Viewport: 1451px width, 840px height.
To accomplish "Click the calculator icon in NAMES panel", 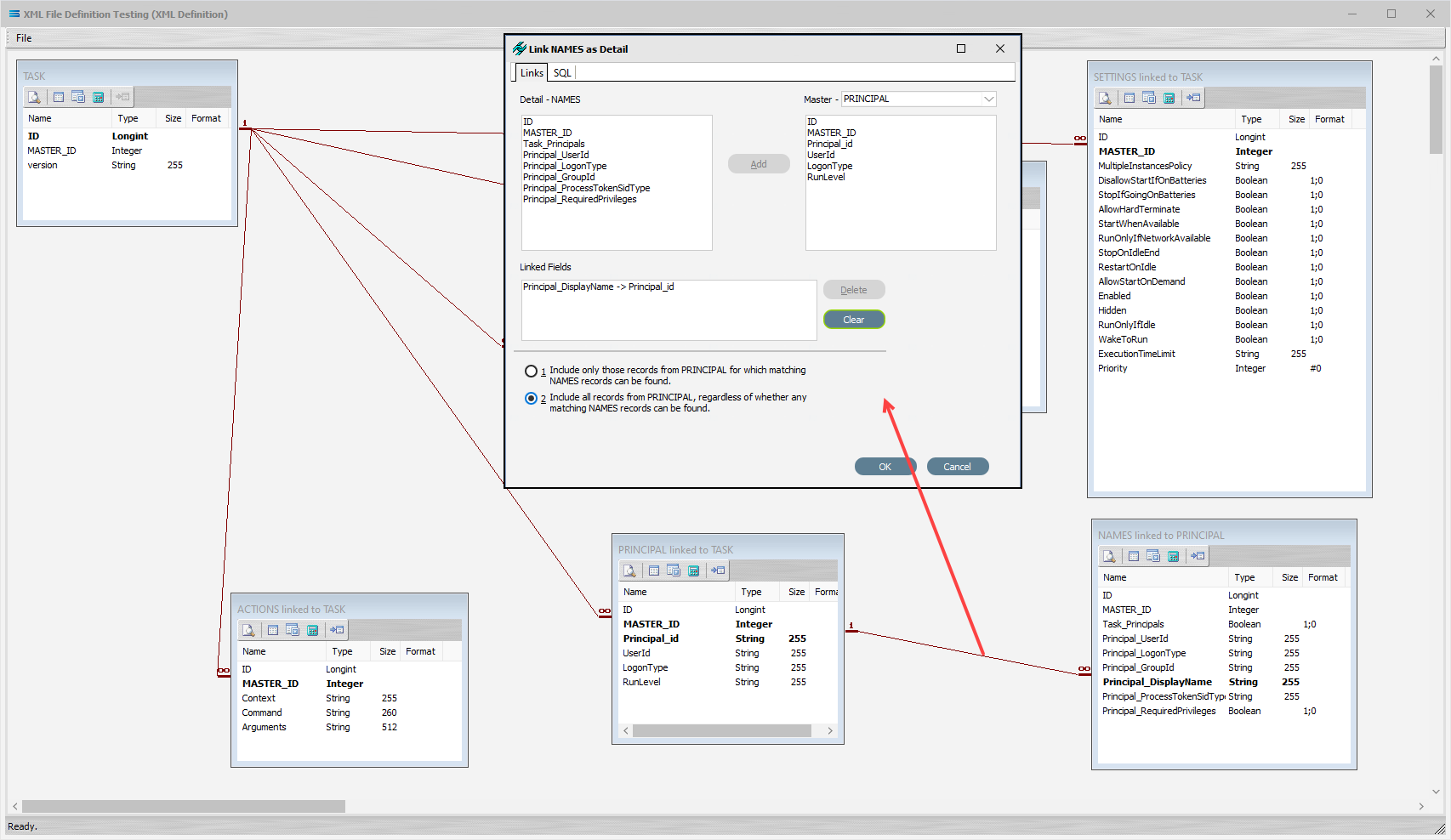I will click(x=1173, y=557).
